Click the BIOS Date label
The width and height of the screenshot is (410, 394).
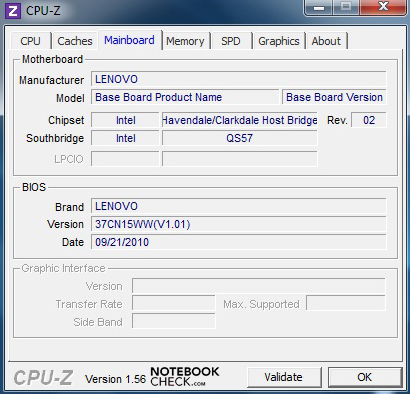73,242
